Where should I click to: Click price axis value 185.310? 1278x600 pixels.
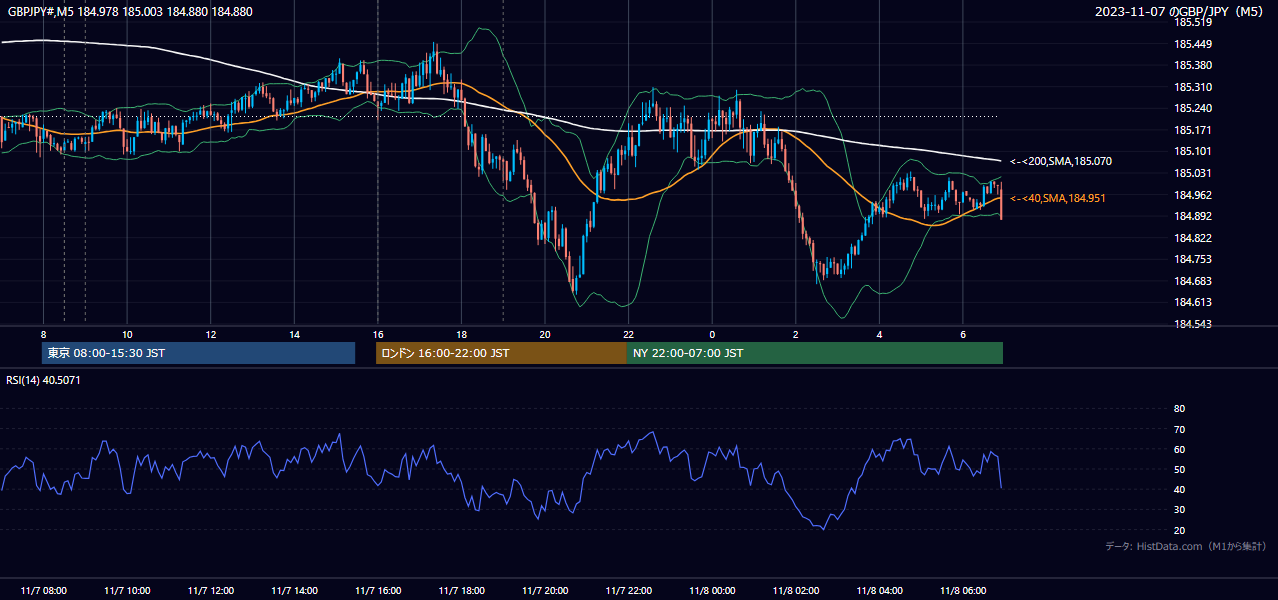pyautogui.click(x=1193, y=87)
